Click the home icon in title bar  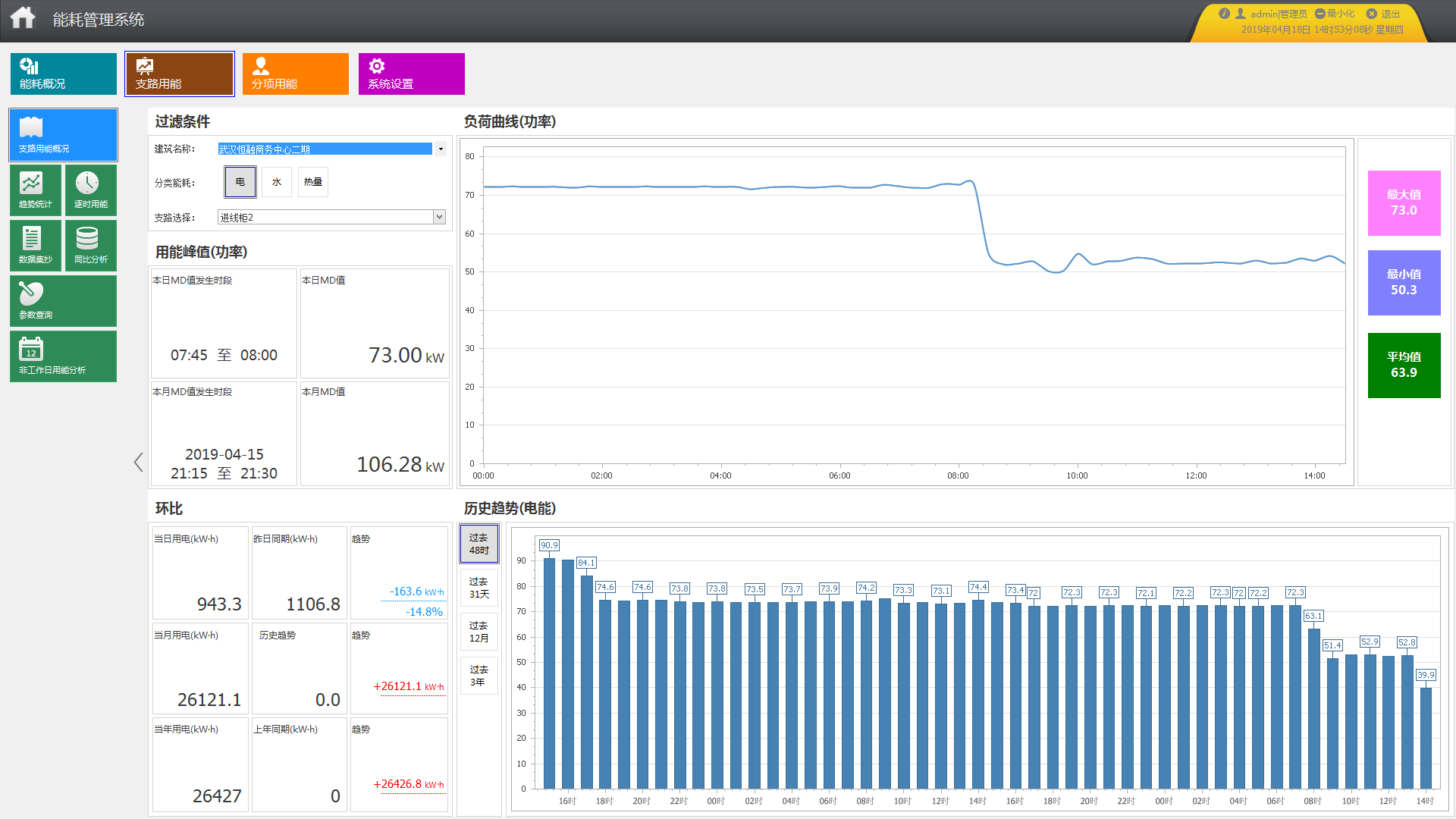pos(23,17)
